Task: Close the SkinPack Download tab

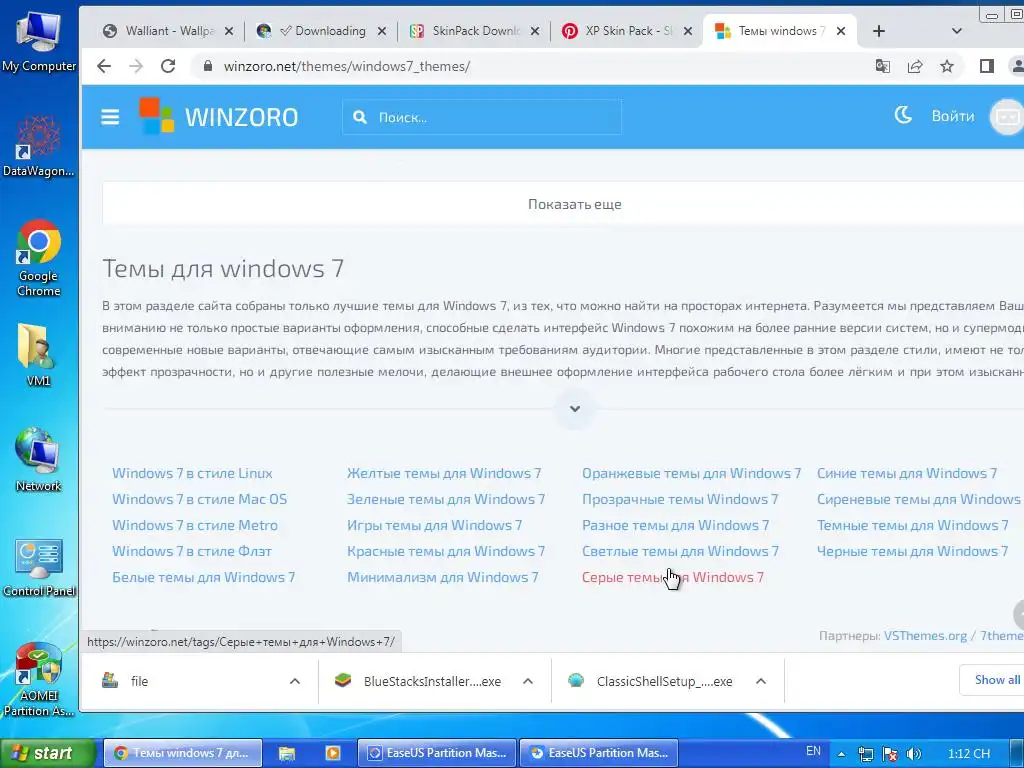Action: 535,31
